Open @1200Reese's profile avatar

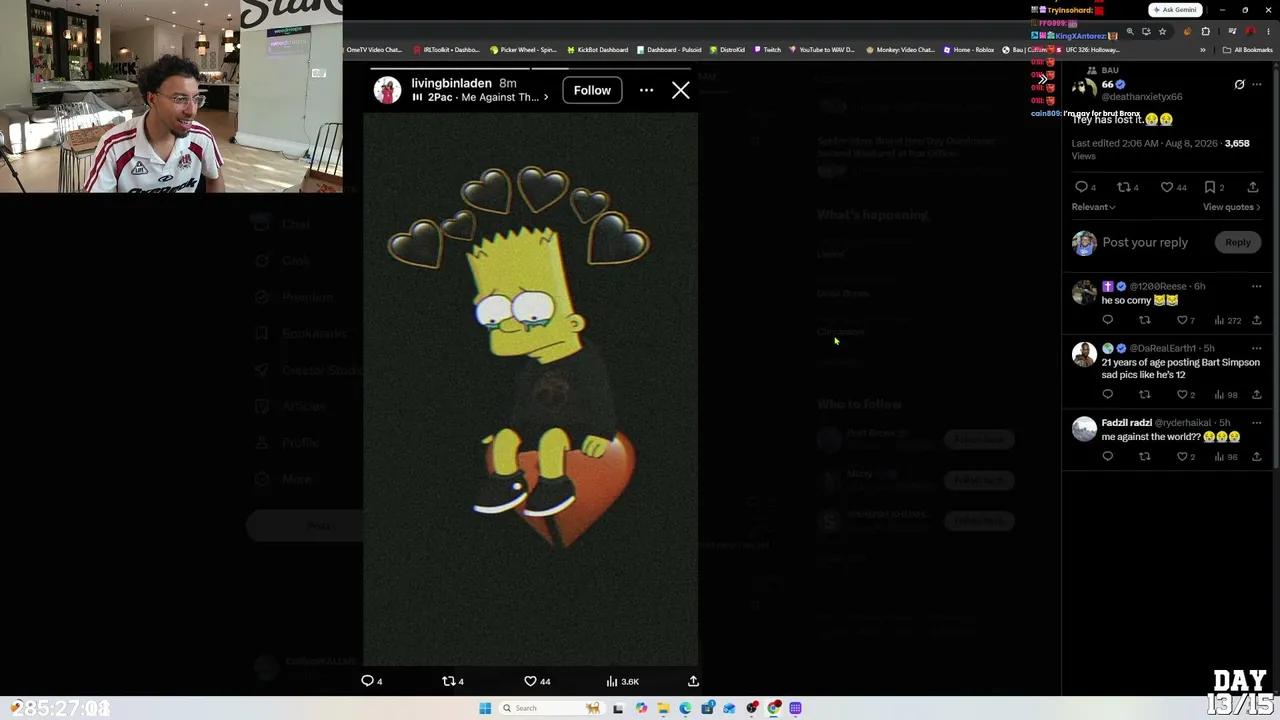tap(1084, 292)
